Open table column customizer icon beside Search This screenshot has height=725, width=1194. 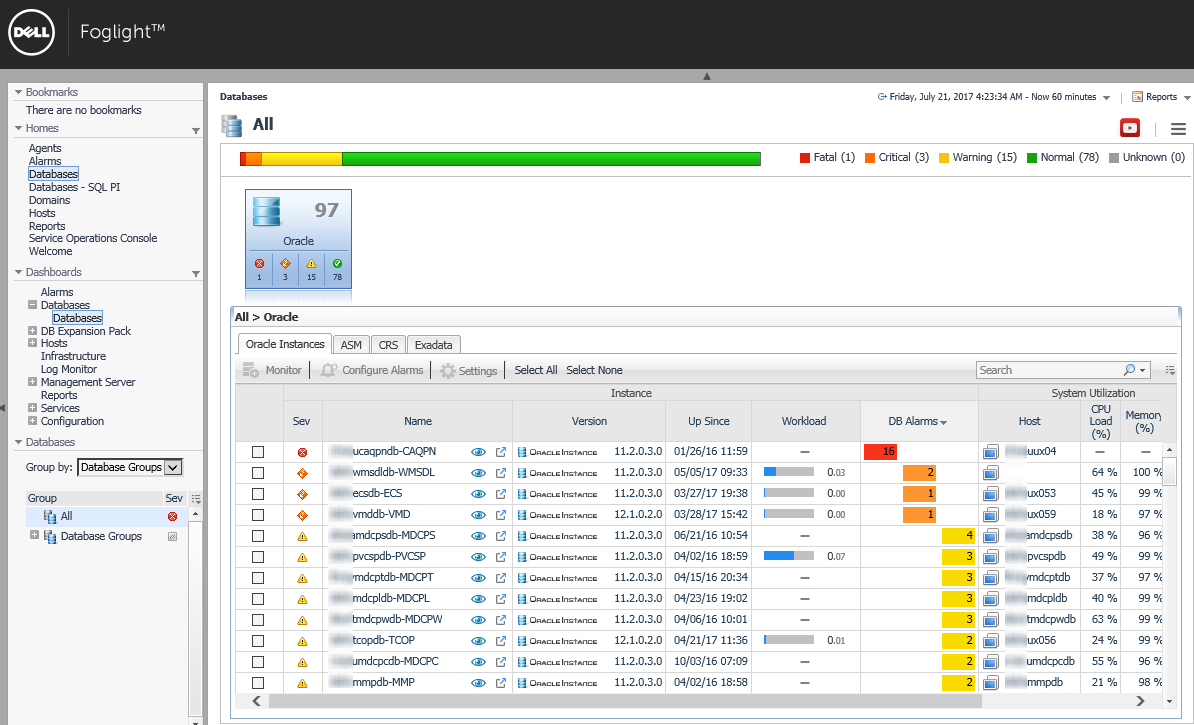point(1170,370)
